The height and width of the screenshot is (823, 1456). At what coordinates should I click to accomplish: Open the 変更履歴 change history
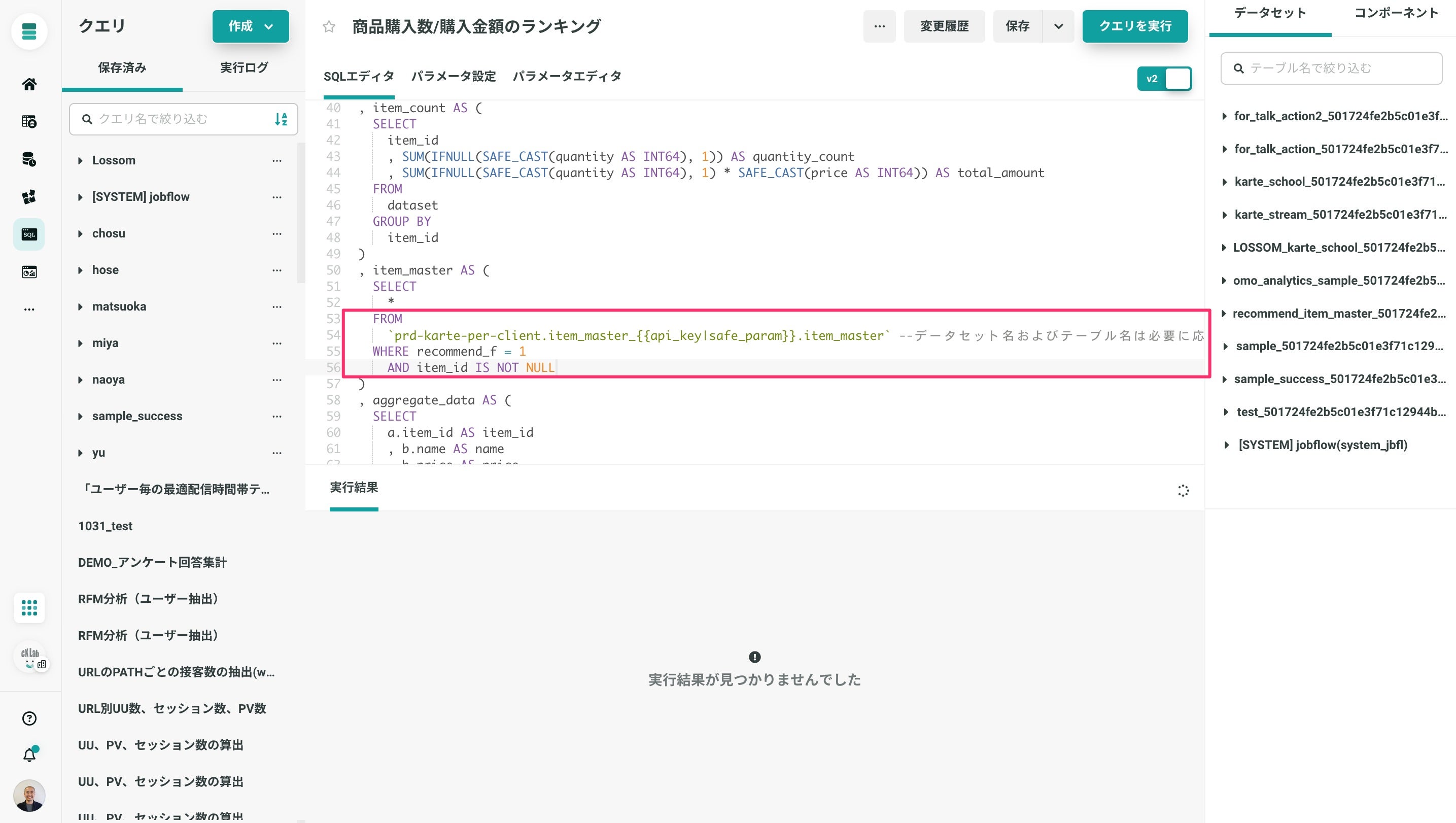[x=944, y=26]
